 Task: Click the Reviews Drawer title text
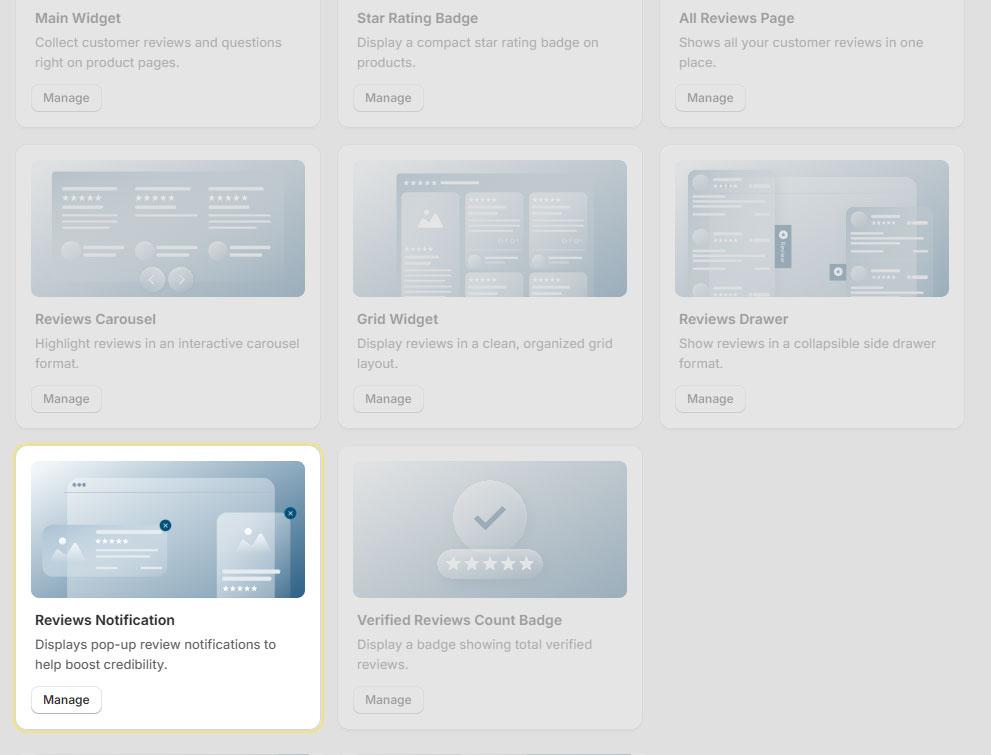tap(733, 319)
